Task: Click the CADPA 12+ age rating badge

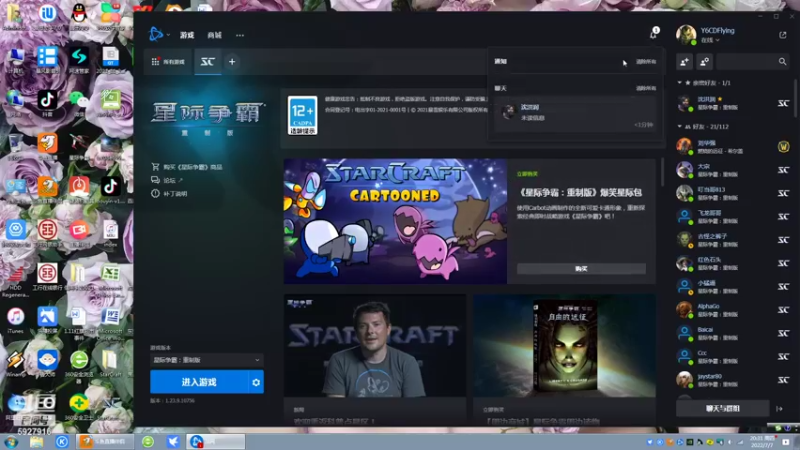Action: [302, 115]
